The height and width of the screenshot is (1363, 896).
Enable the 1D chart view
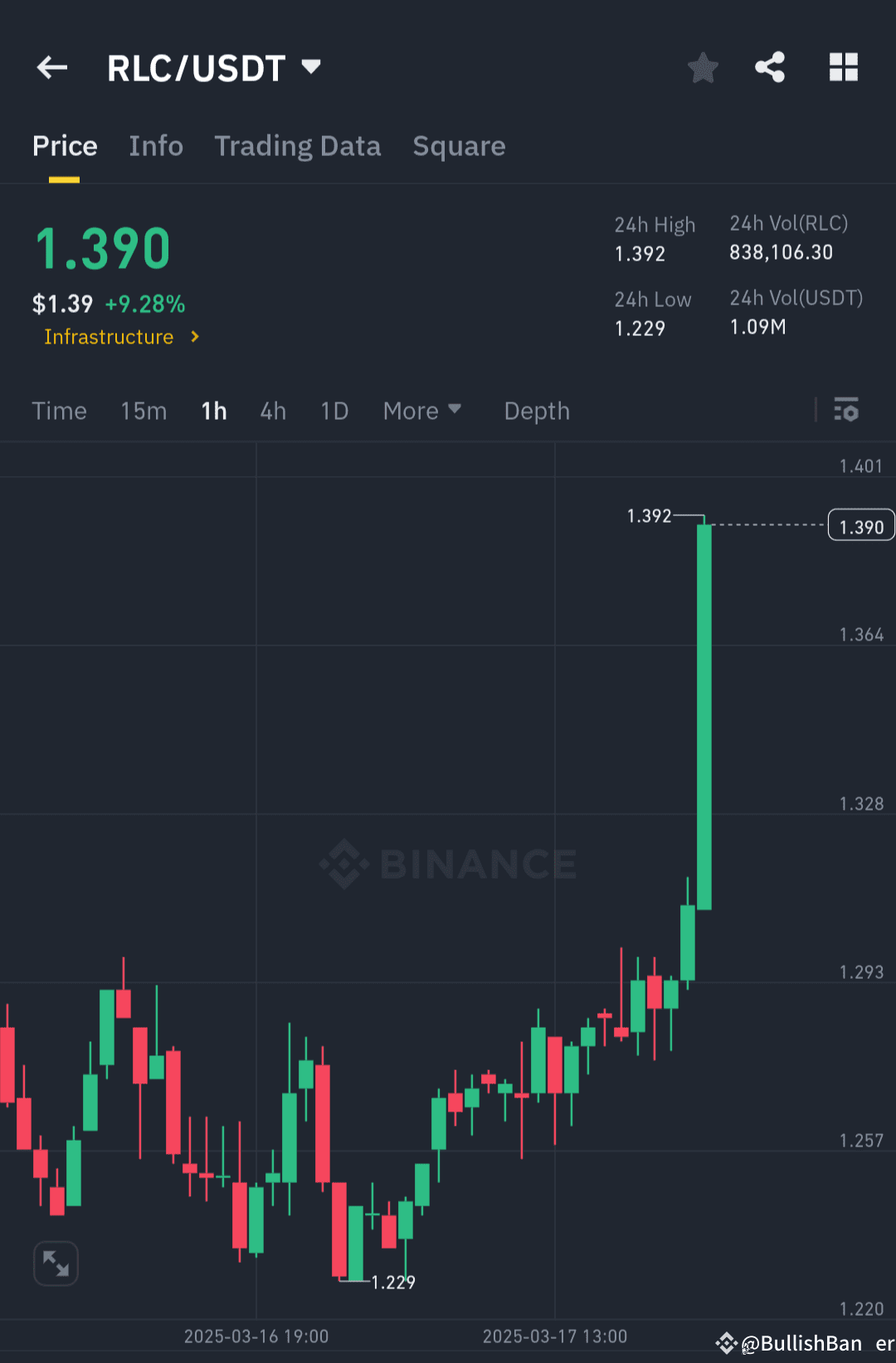[333, 411]
